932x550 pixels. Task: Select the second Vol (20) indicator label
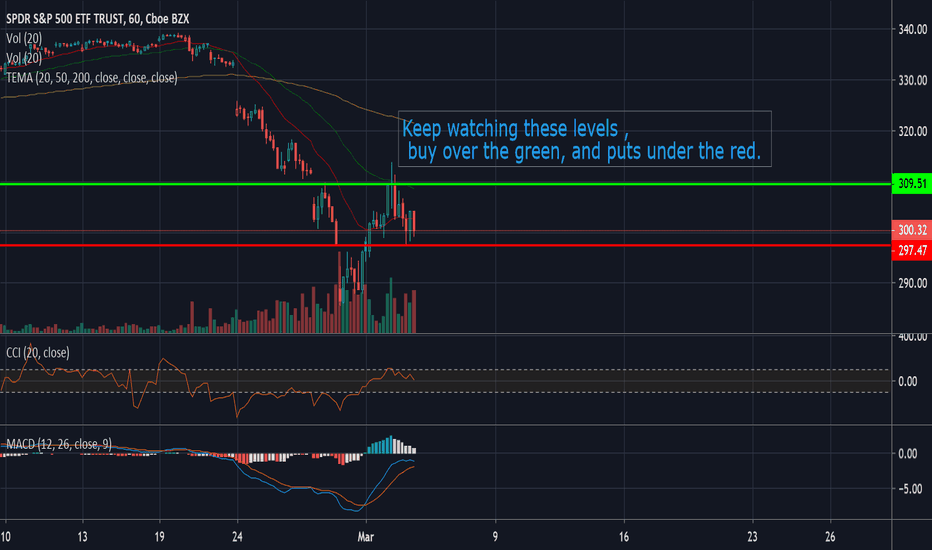[24, 58]
